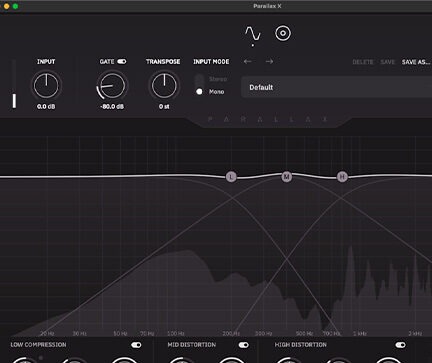Viewport: 432px width, 363px height.
Task: Select the L band crossover node
Action: point(231,177)
